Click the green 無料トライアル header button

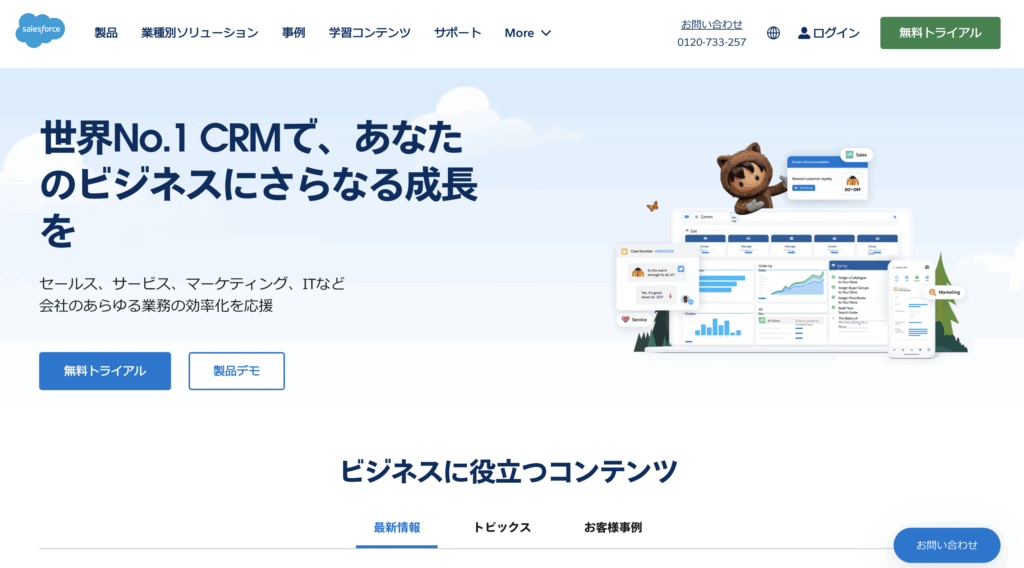coord(939,33)
